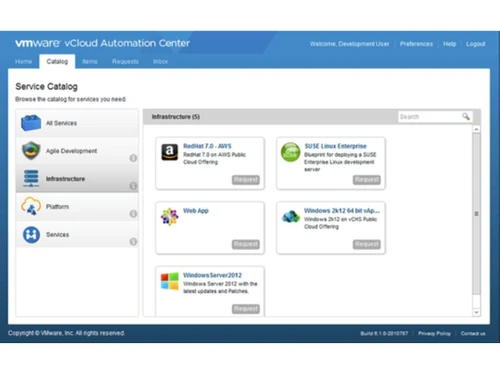Open Preferences in the header
The width and height of the screenshot is (500, 375).
pos(416,44)
